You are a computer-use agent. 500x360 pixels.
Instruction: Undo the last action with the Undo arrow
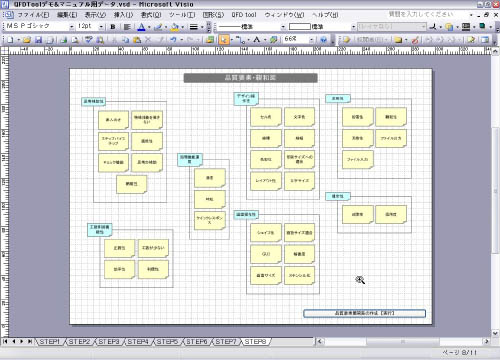pos(173,40)
